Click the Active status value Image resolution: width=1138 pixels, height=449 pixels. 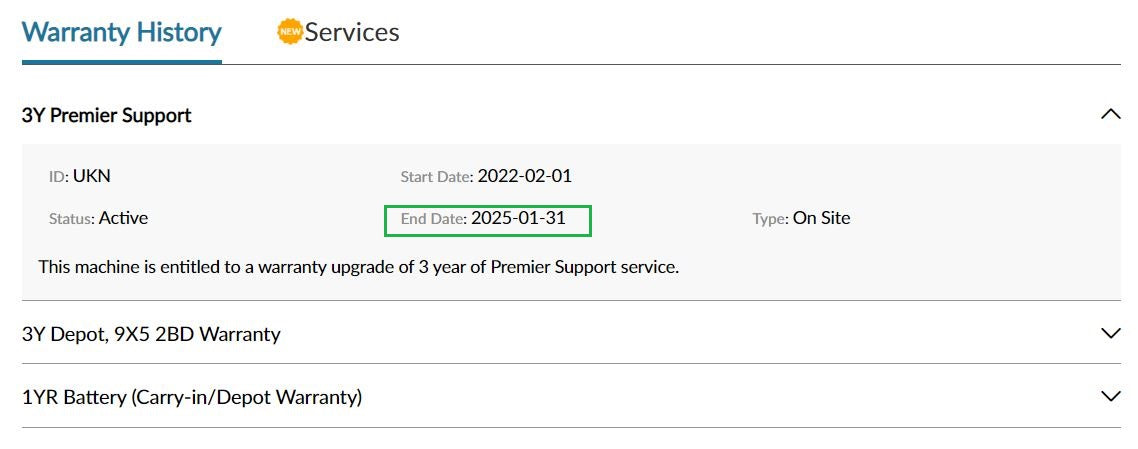click(x=123, y=218)
